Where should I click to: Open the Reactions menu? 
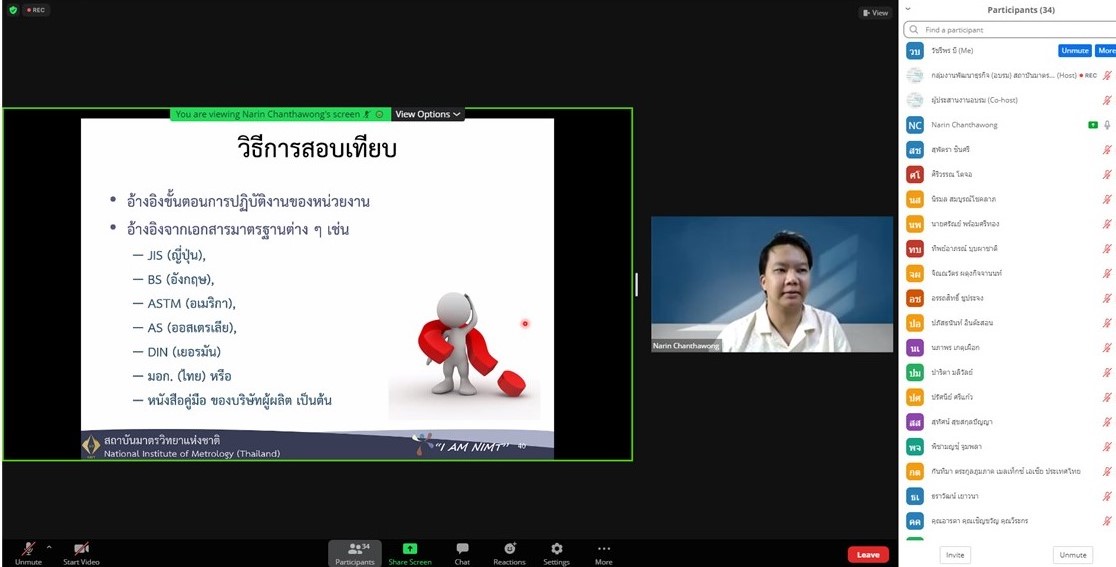click(509, 553)
